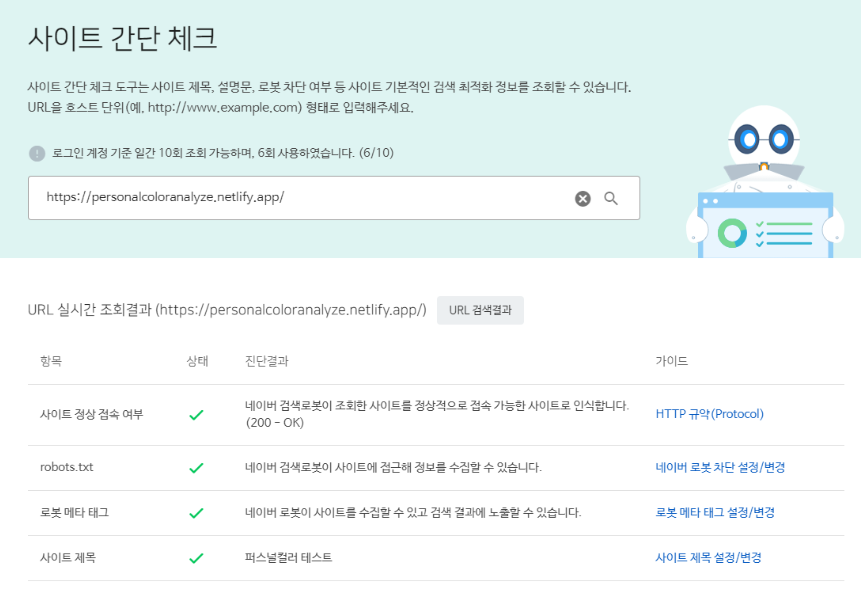Click the 가이드 column header

pos(672,361)
